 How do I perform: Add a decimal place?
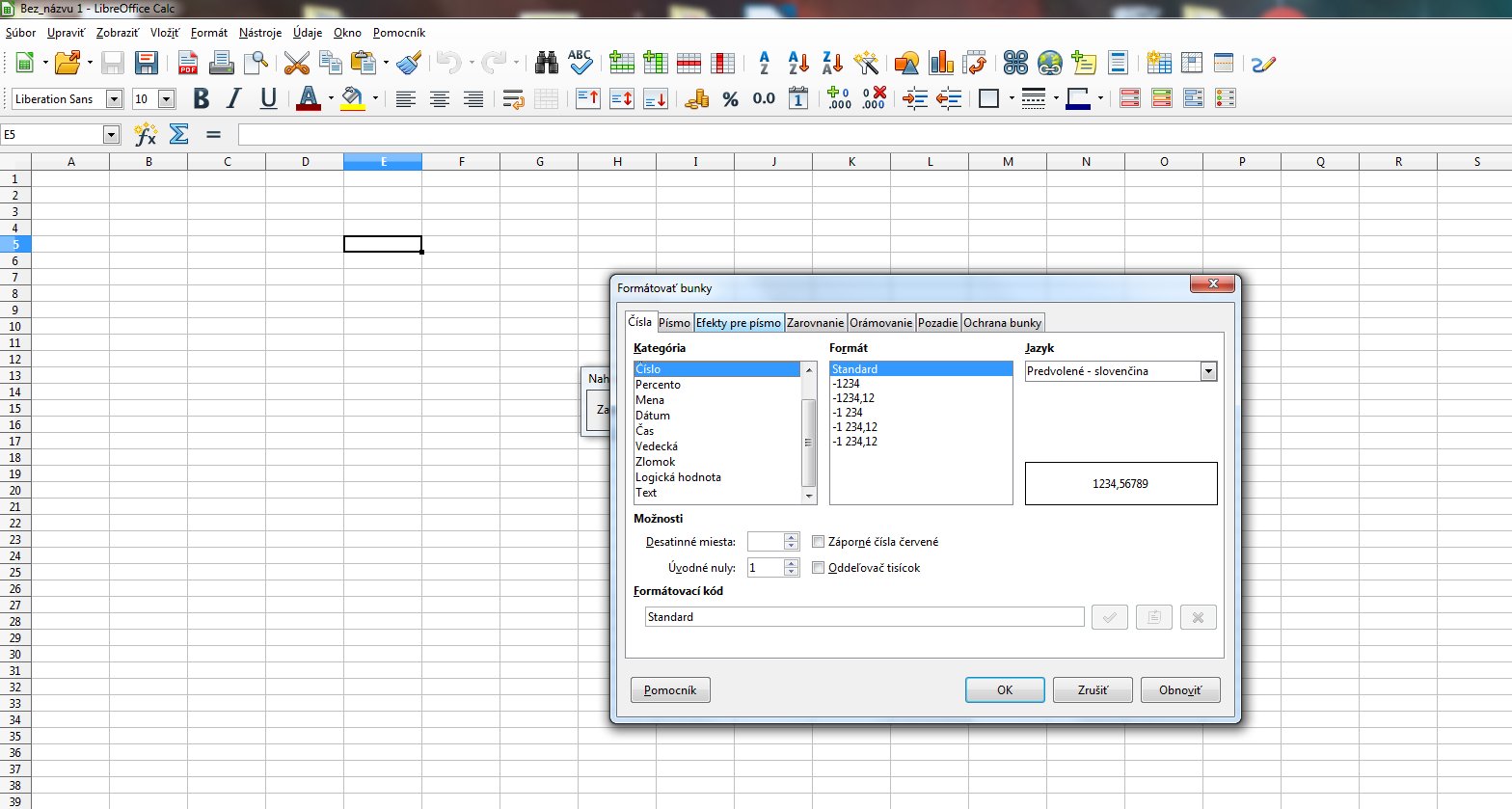tap(839, 98)
